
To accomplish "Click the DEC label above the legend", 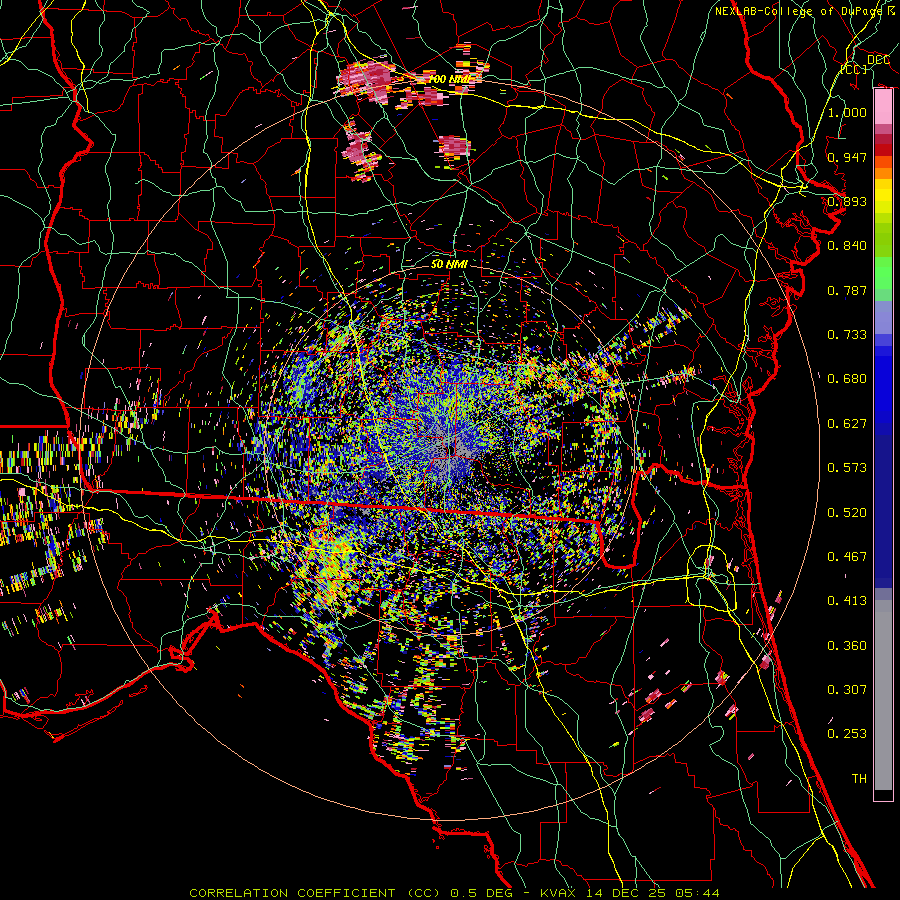I will 878,60.
